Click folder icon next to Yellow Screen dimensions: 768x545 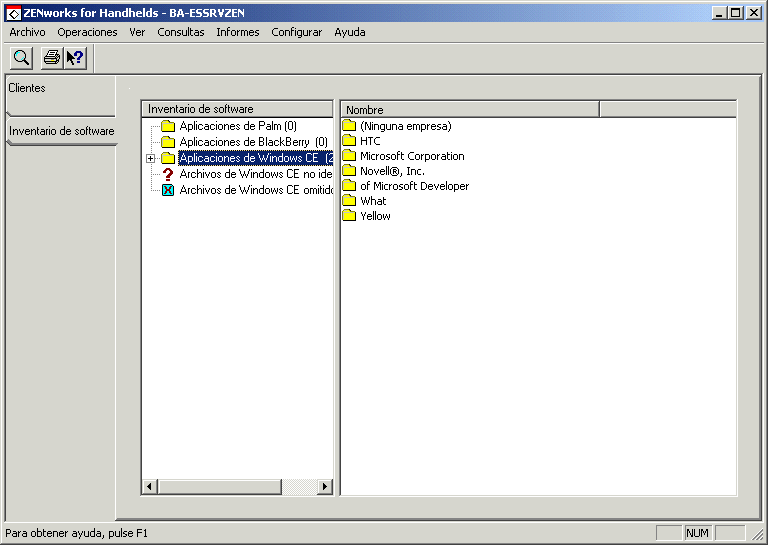(x=349, y=215)
